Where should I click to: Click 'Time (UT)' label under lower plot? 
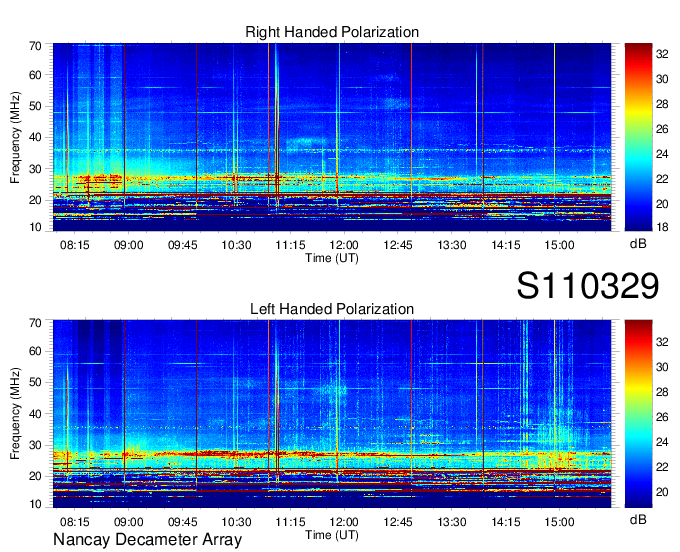tap(332, 535)
